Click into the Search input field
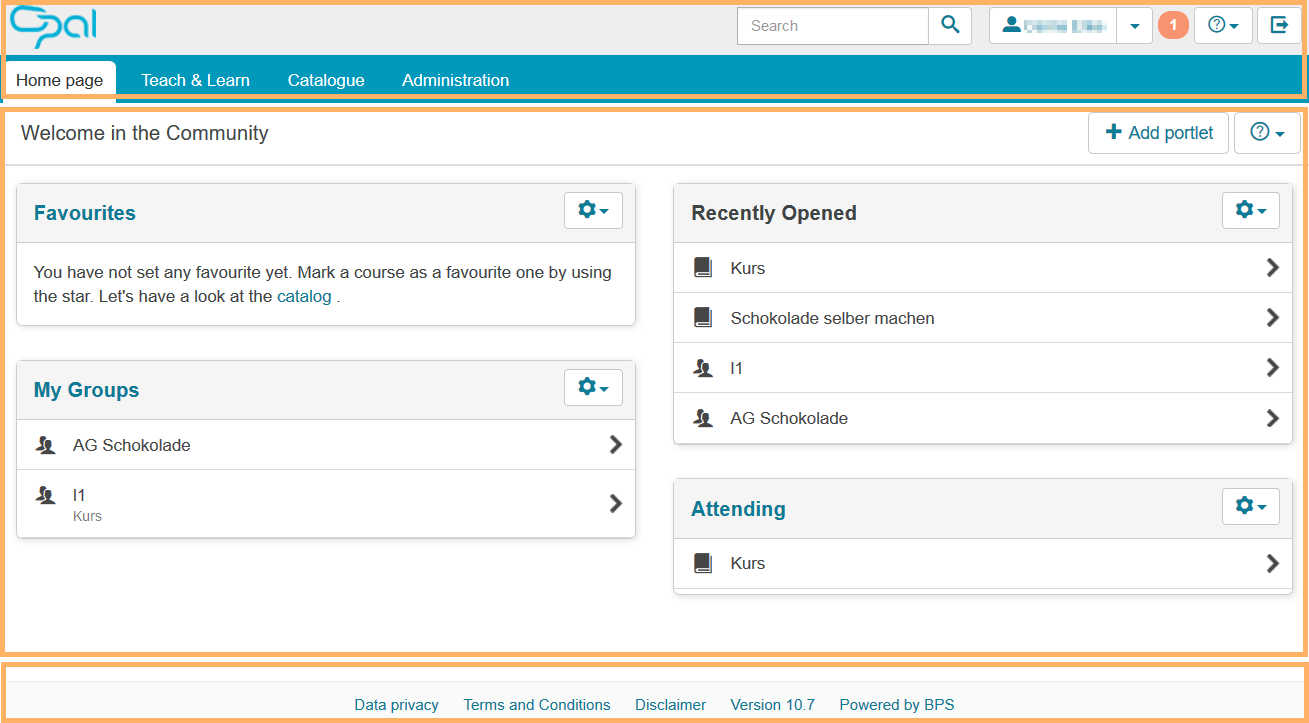The height and width of the screenshot is (723, 1309). point(832,26)
